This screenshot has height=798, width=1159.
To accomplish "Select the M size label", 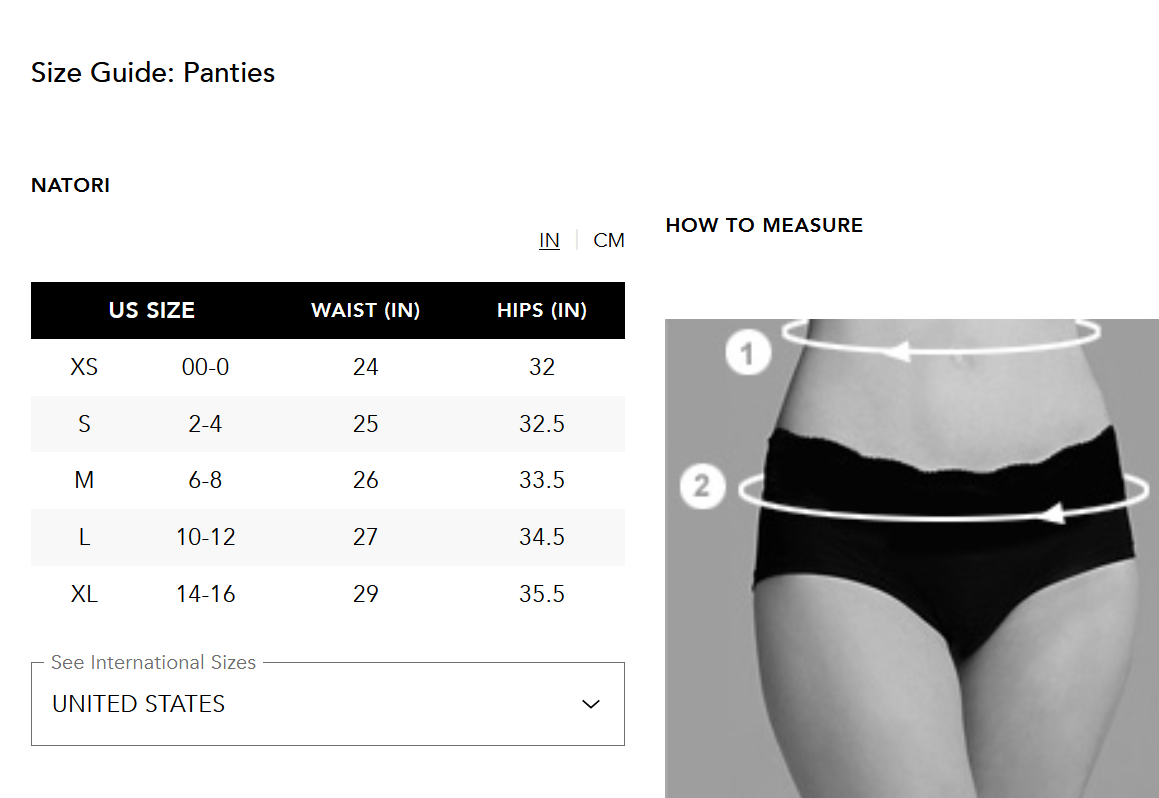I will point(84,481).
